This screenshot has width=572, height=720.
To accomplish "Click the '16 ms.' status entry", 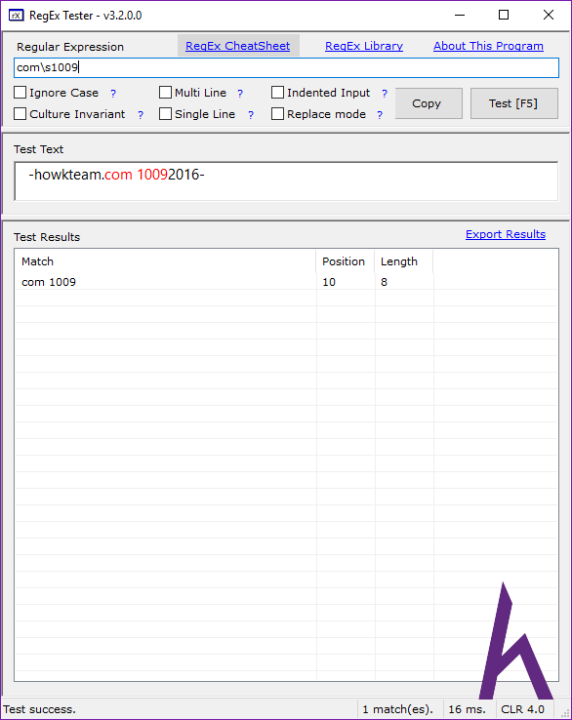I will (467, 709).
